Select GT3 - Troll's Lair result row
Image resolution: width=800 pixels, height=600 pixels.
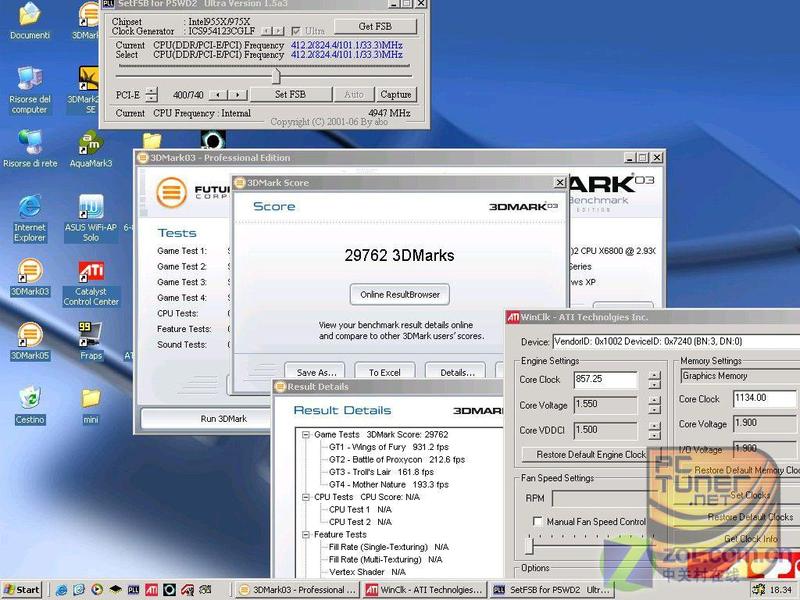381,472
